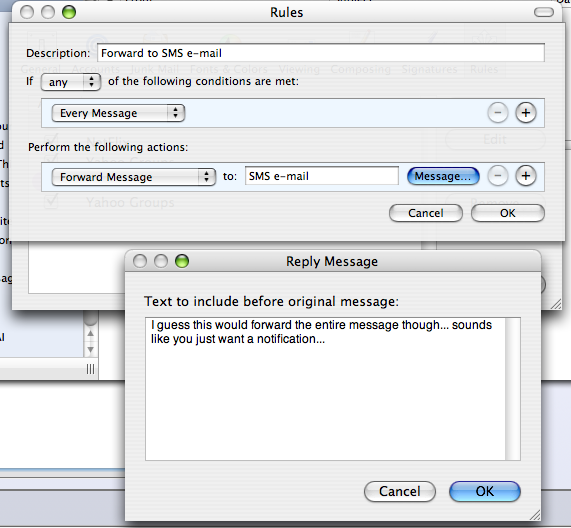Toggle the toolbar pill button in Rules title bar

(544, 12)
